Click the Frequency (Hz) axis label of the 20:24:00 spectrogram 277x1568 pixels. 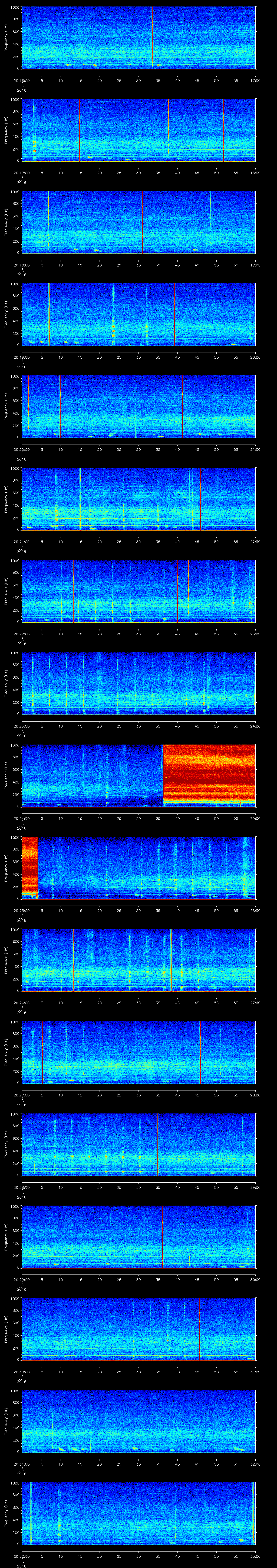[6, 775]
